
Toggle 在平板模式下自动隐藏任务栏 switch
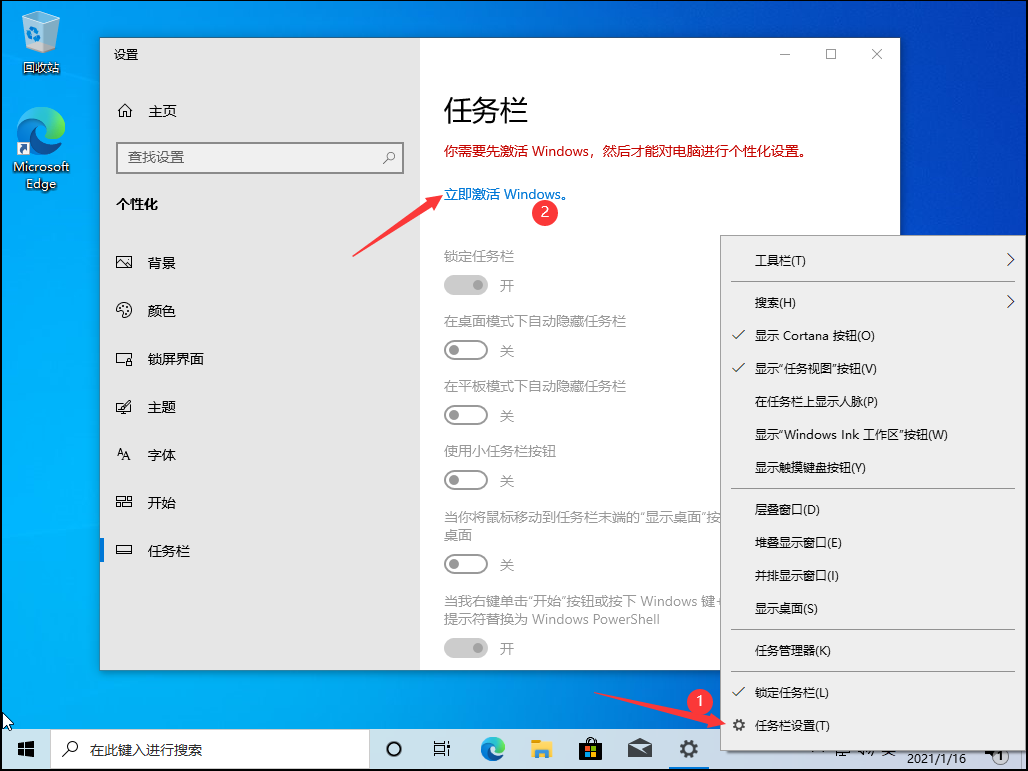(x=466, y=415)
